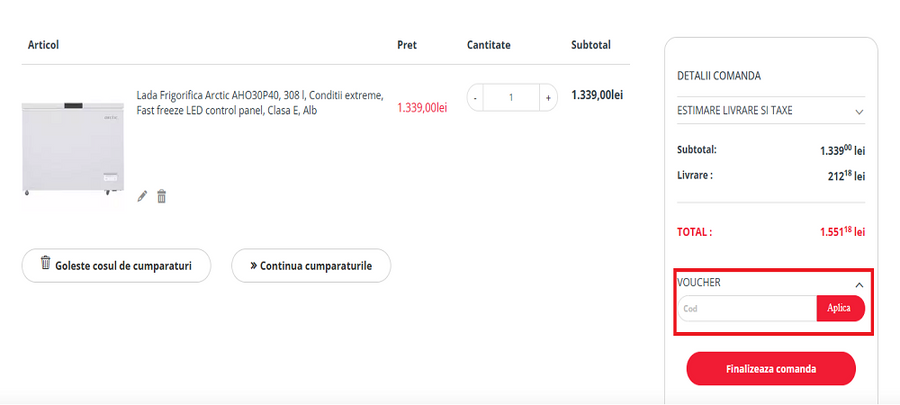The image size is (900, 405).
Task: Click Continua cumparaturile button
Action: [310, 266]
